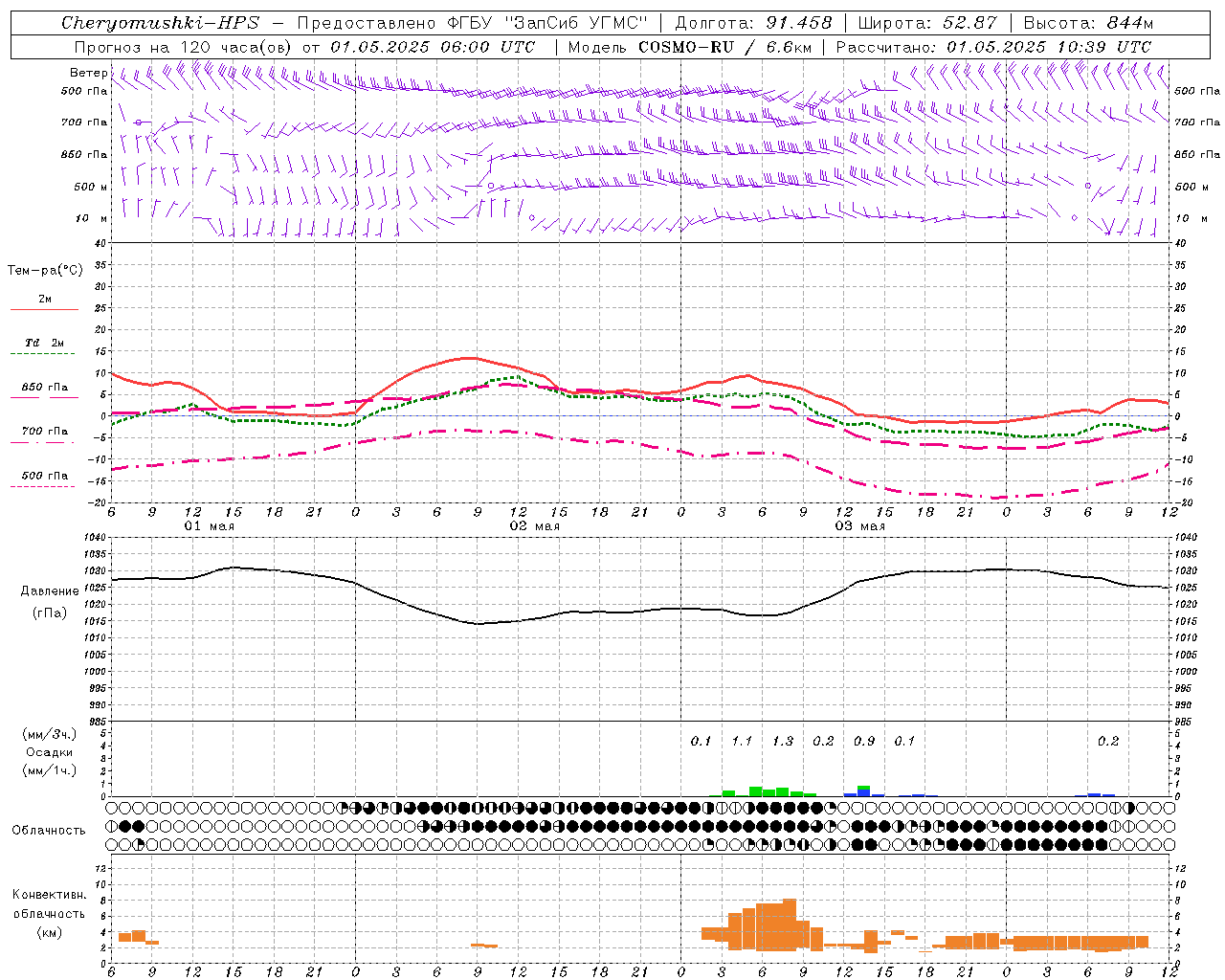This screenshot has width=1225, height=980.
Task: Click the "02 мая" date label
Action: click(534, 526)
